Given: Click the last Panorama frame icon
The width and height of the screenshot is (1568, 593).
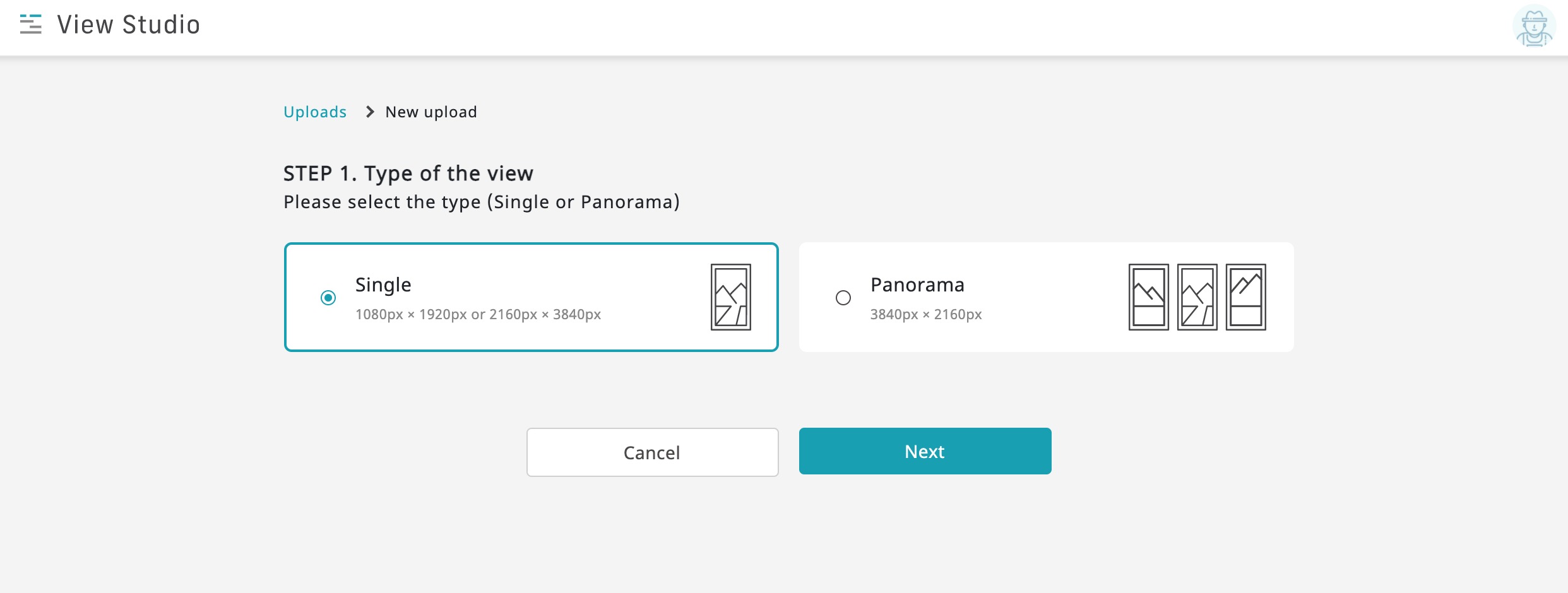Looking at the screenshot, I should pos(1245,297).
